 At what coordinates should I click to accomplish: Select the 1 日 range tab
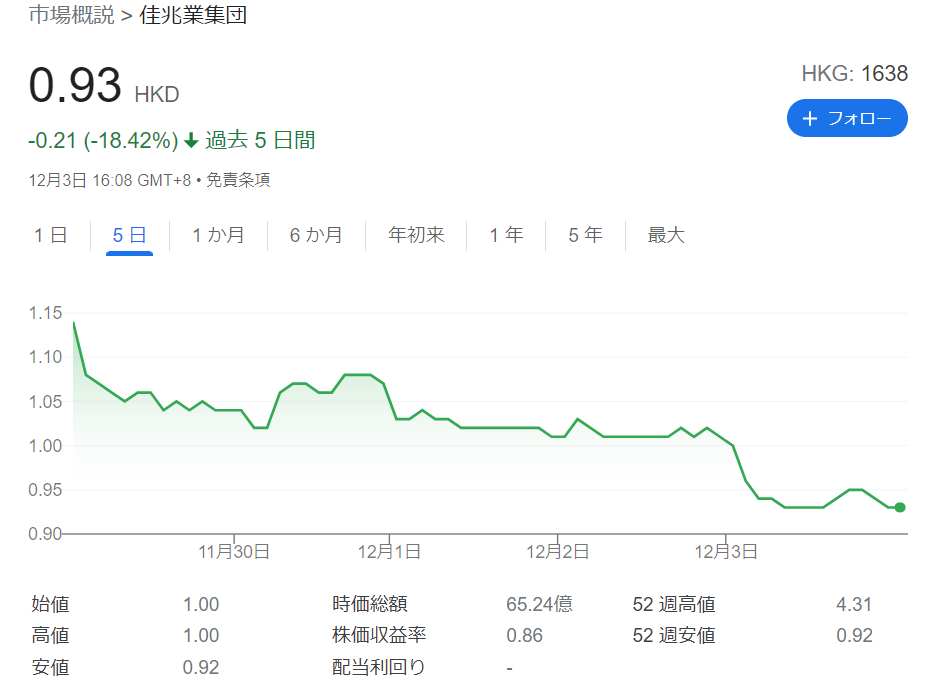(x=51, y=235)
